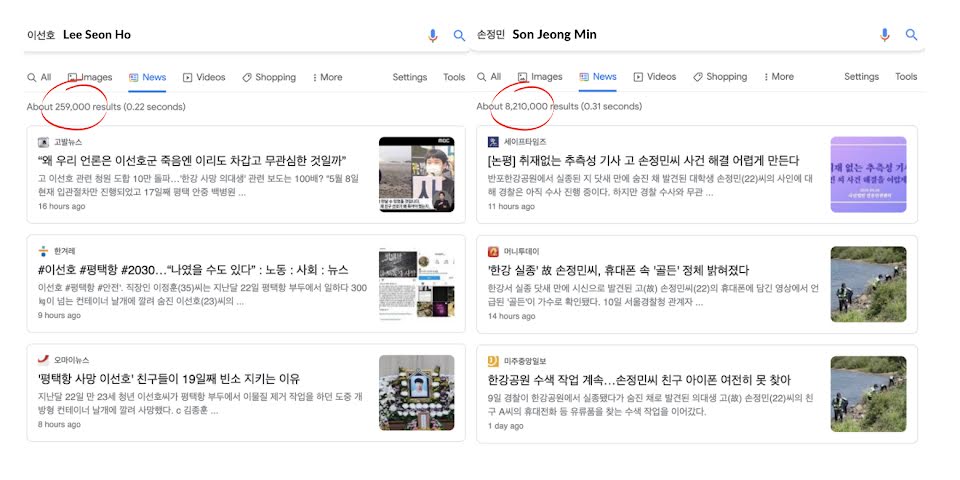The width and height of the screenshot is (960, 480).
Task: Select News tab in Lee Seon Ho results
Action: tap(148, 77)
